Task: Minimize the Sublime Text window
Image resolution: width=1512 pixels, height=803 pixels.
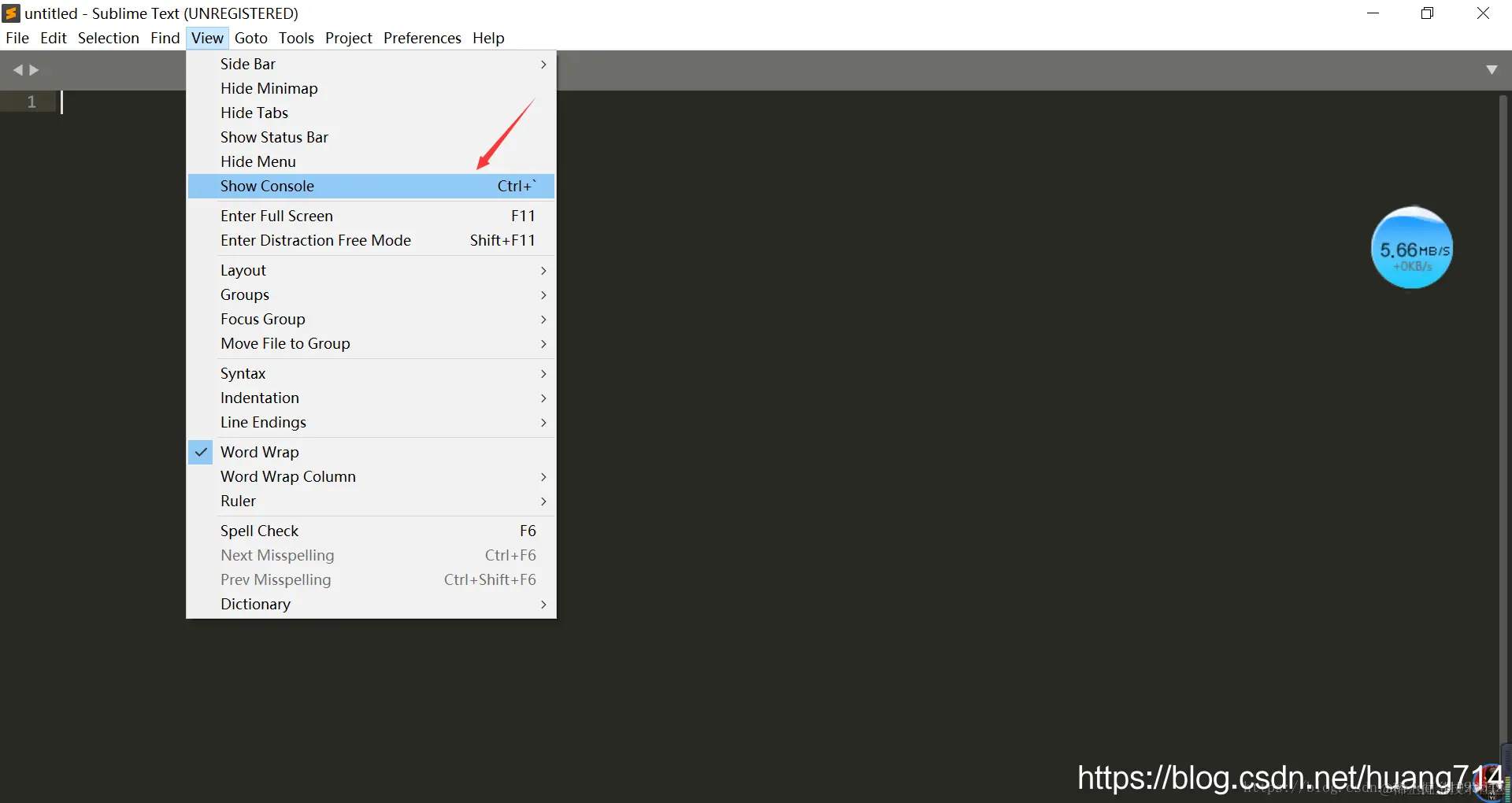Action: coord(1373,13)
